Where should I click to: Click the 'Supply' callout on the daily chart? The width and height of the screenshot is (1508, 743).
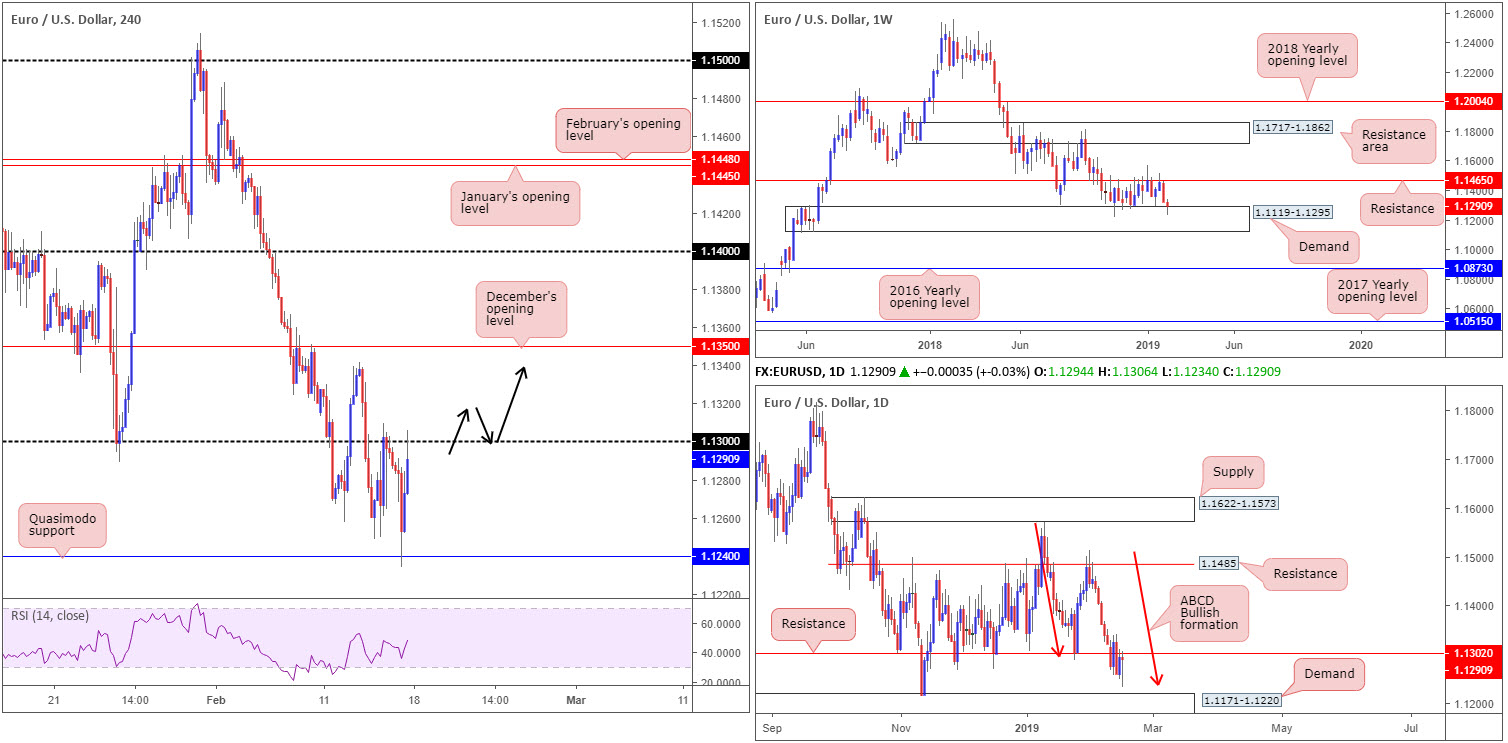(1232, 471)
